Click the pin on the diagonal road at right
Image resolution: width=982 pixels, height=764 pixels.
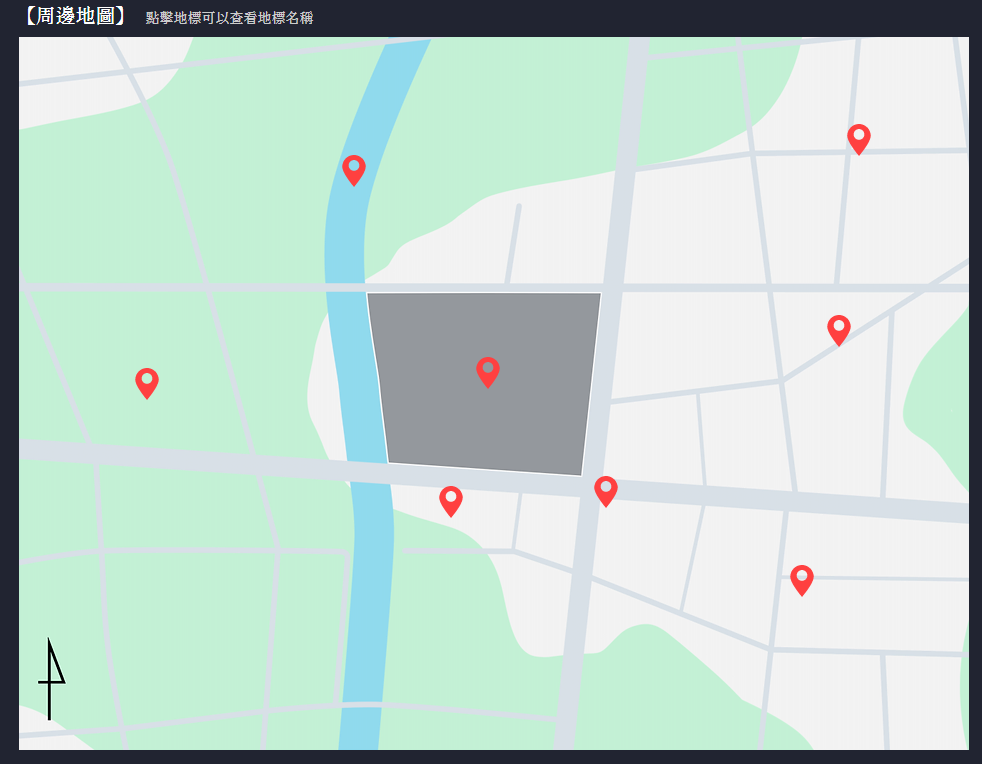coord(839,329)
